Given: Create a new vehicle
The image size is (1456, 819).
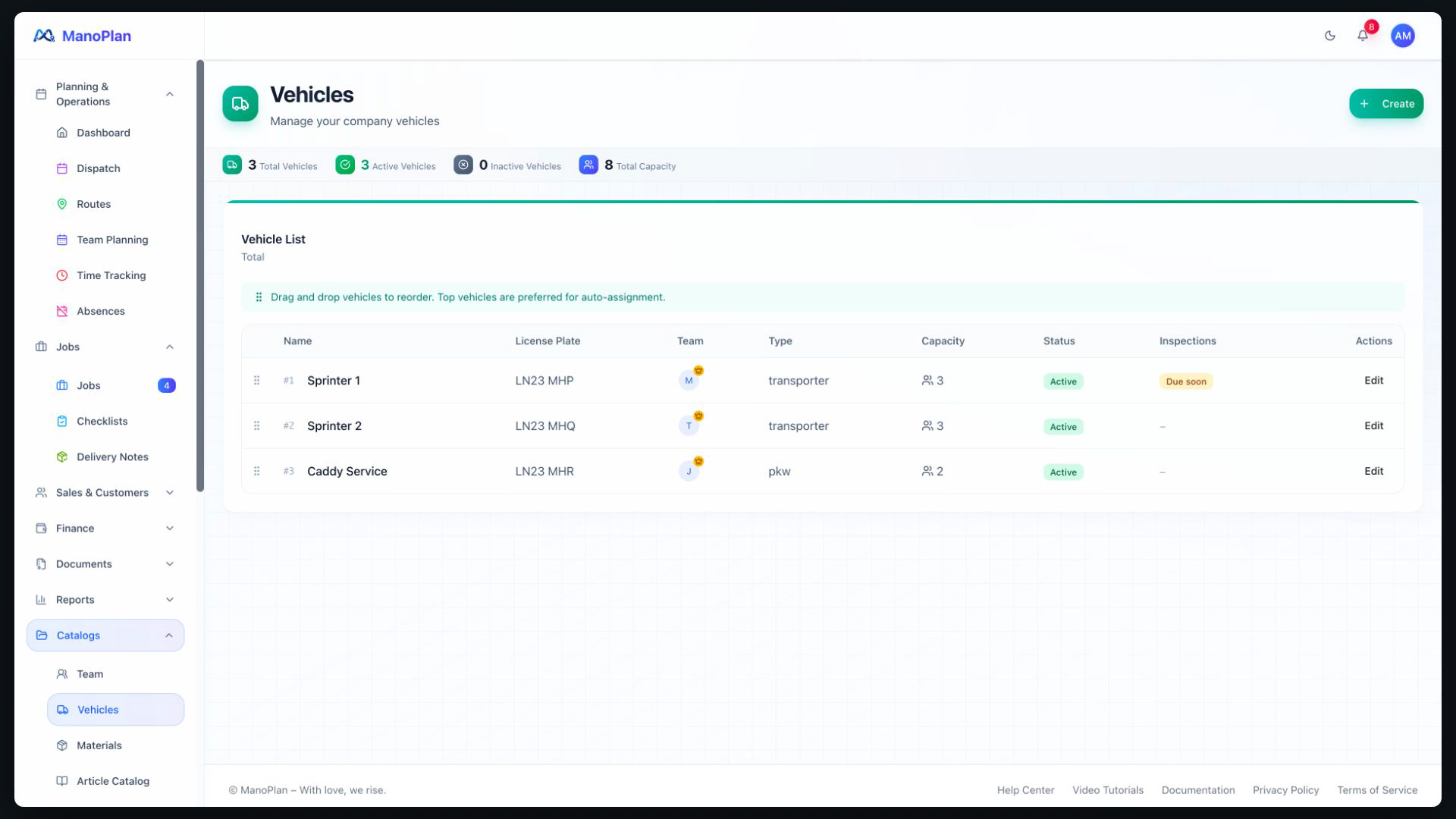Looking at the screenshot, I should [1385, 104].
